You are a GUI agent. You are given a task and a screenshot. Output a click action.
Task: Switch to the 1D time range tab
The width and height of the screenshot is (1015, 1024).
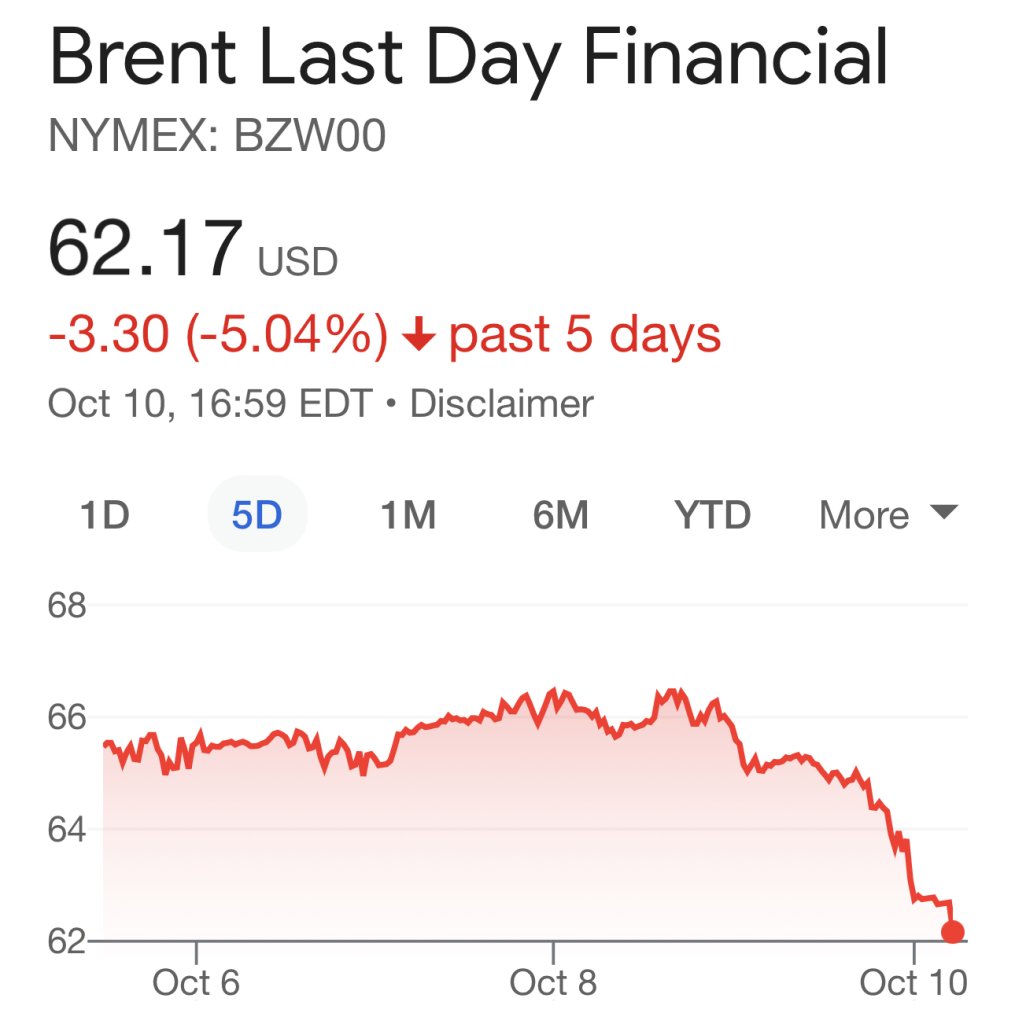[x=104, y=516]
